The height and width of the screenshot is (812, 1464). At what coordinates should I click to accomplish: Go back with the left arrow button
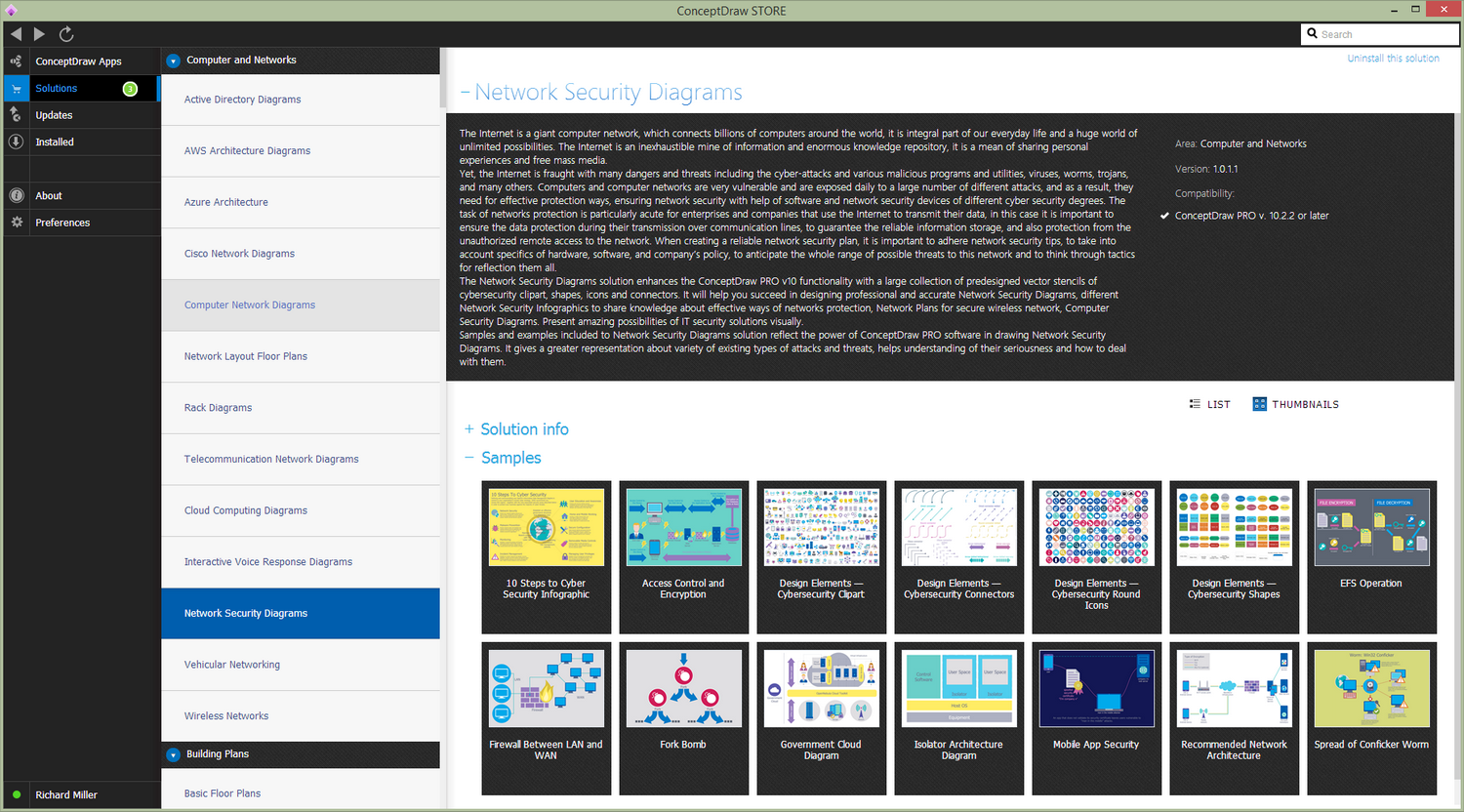16,34
